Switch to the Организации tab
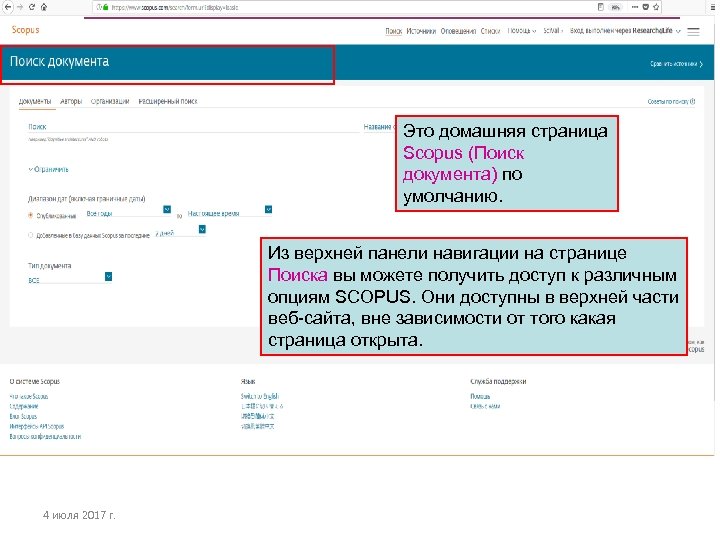This screenshot has width=720, height=540. [x=110, y=101]
